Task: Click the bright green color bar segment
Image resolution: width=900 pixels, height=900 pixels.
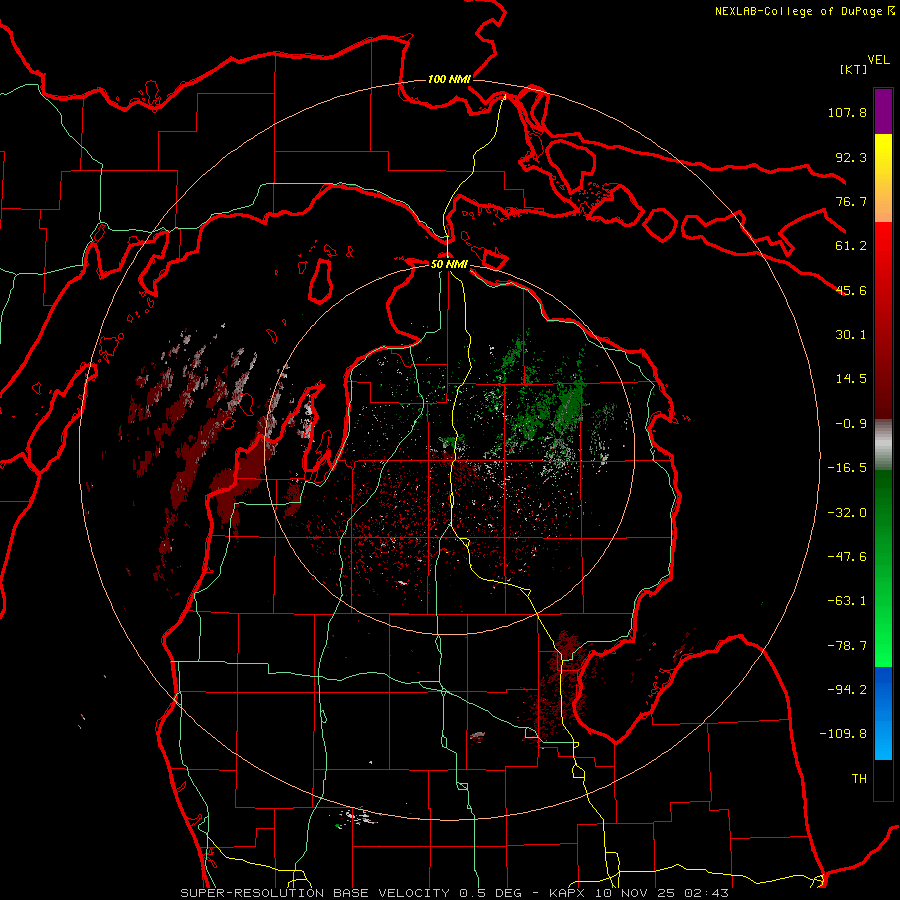Action: click(883, 568)
